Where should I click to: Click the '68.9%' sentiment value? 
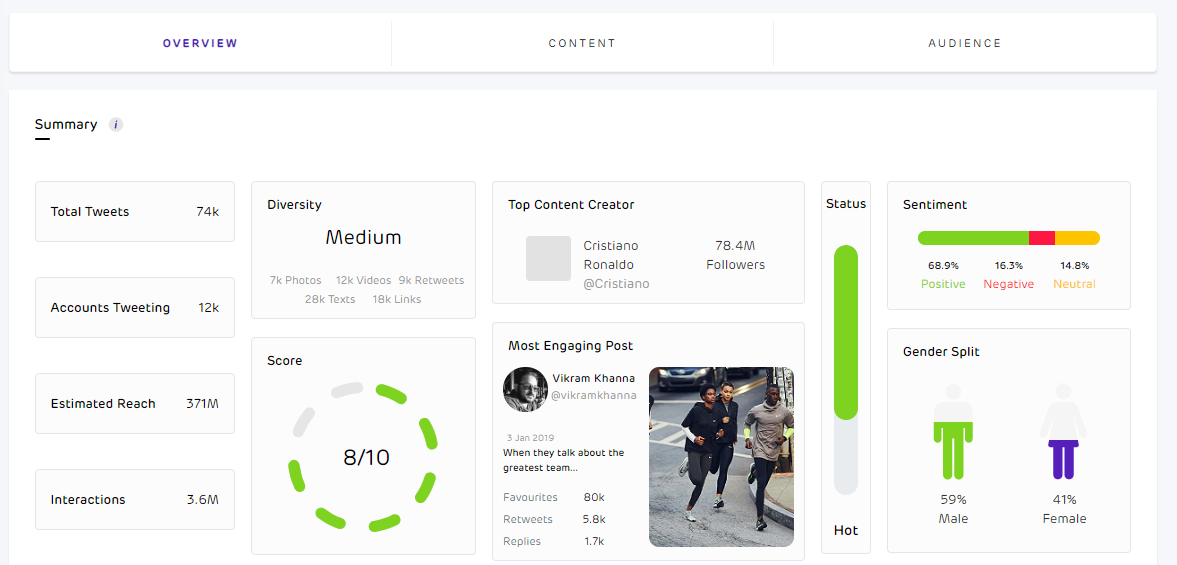pyautogui.click(x=944, y=266)
